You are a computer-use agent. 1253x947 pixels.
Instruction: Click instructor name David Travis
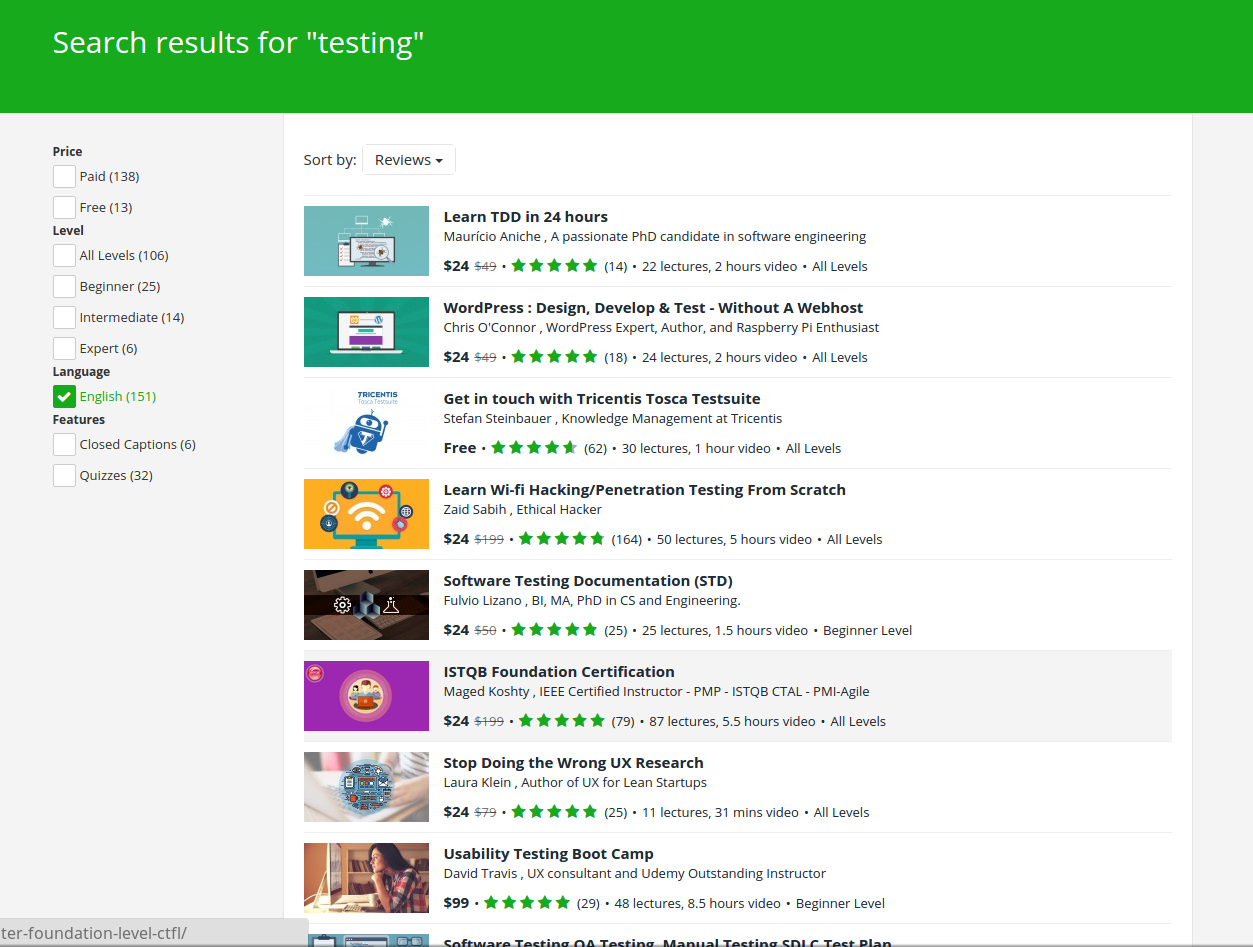coord(481,874)
